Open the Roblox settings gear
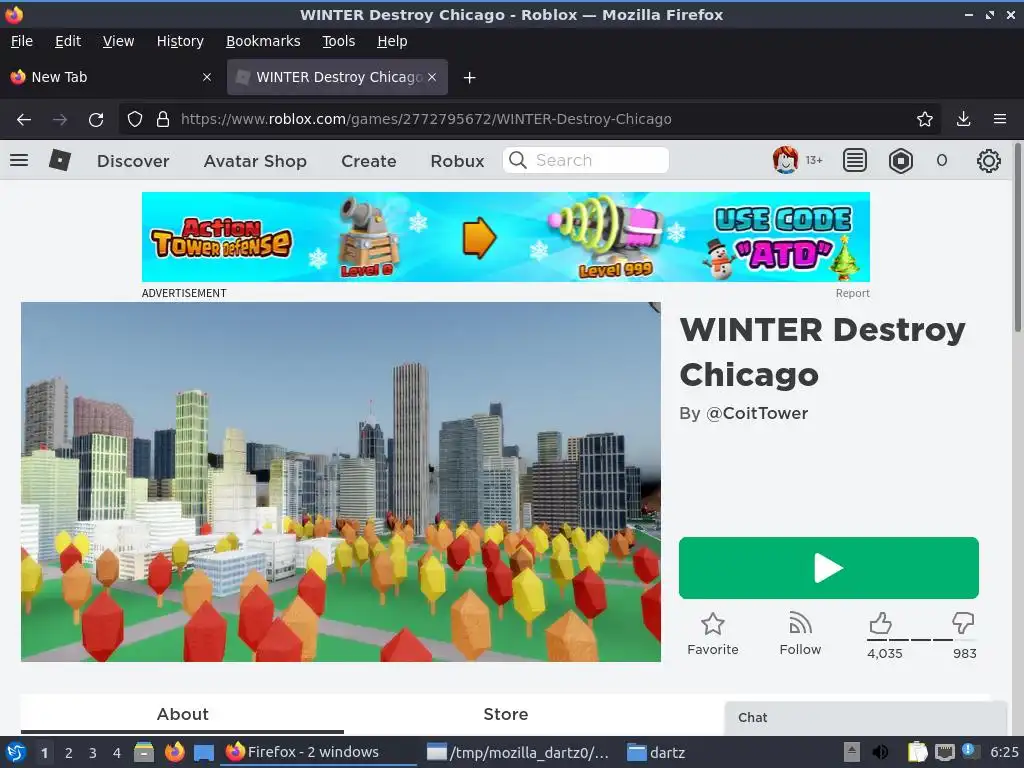Viewport: 1024px width, 768px height. [988, 161]
